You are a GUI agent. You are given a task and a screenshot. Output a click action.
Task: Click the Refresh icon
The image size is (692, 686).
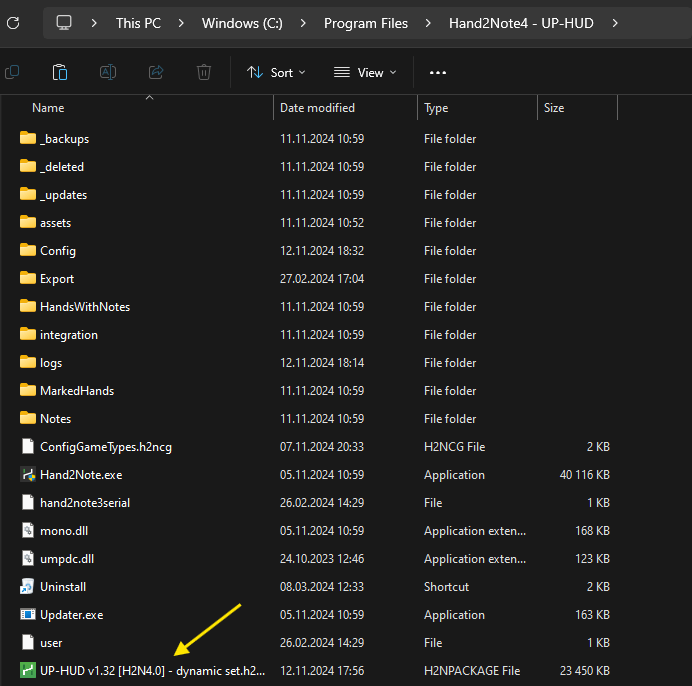point(13,23)
